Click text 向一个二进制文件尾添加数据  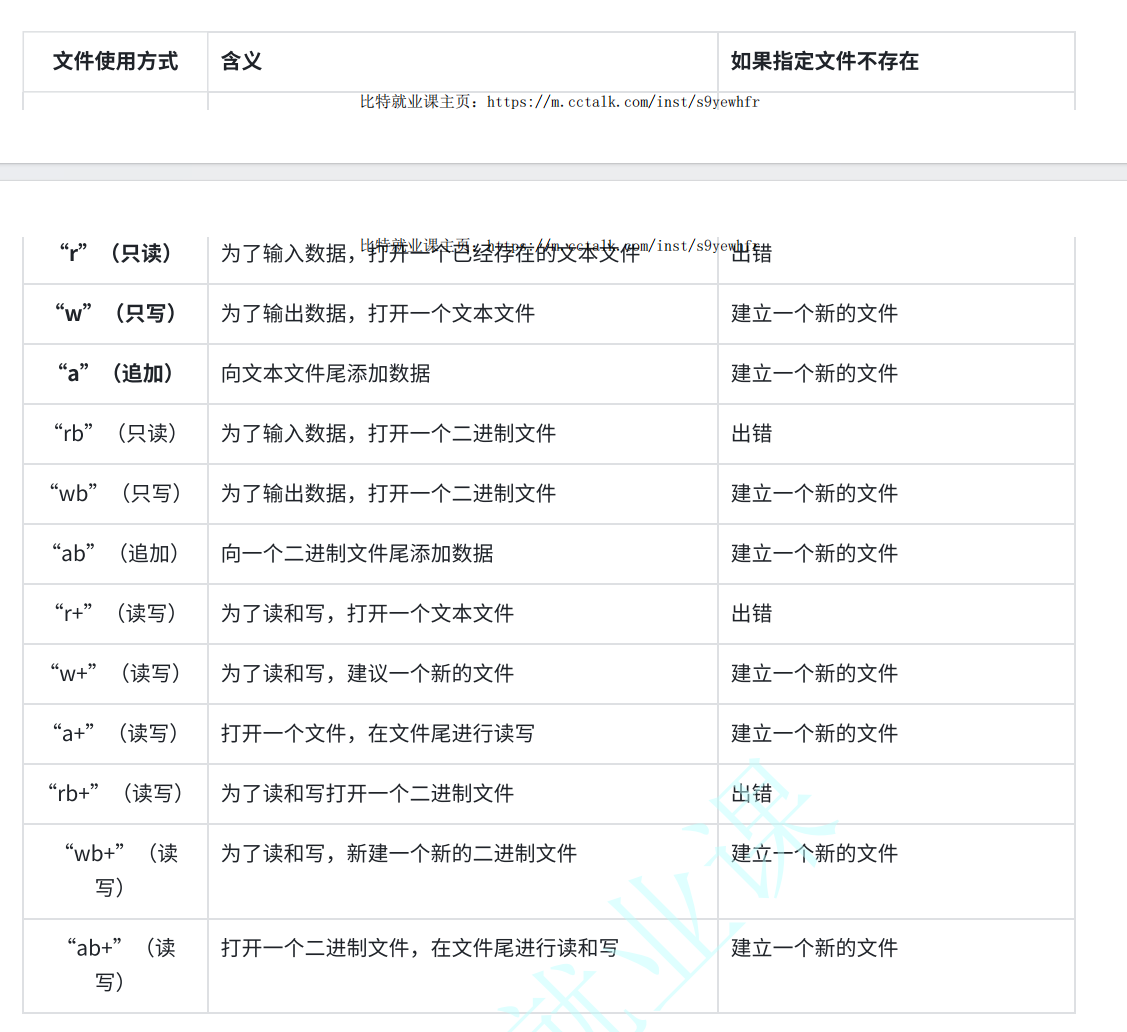[x=357, y=553]
